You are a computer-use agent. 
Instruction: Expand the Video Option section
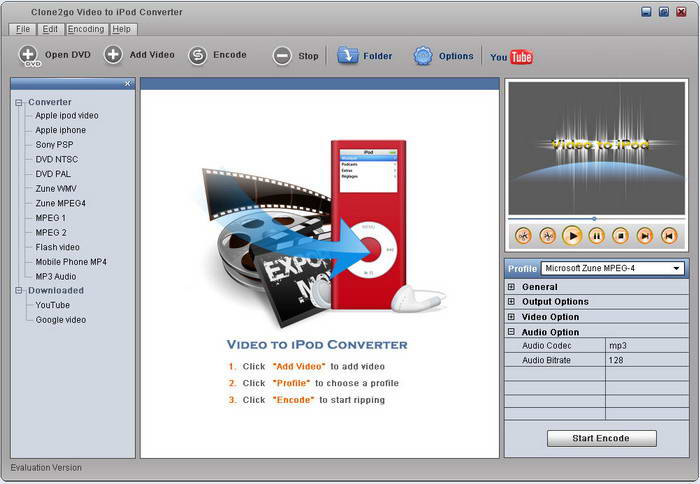[x=511, y=317]
